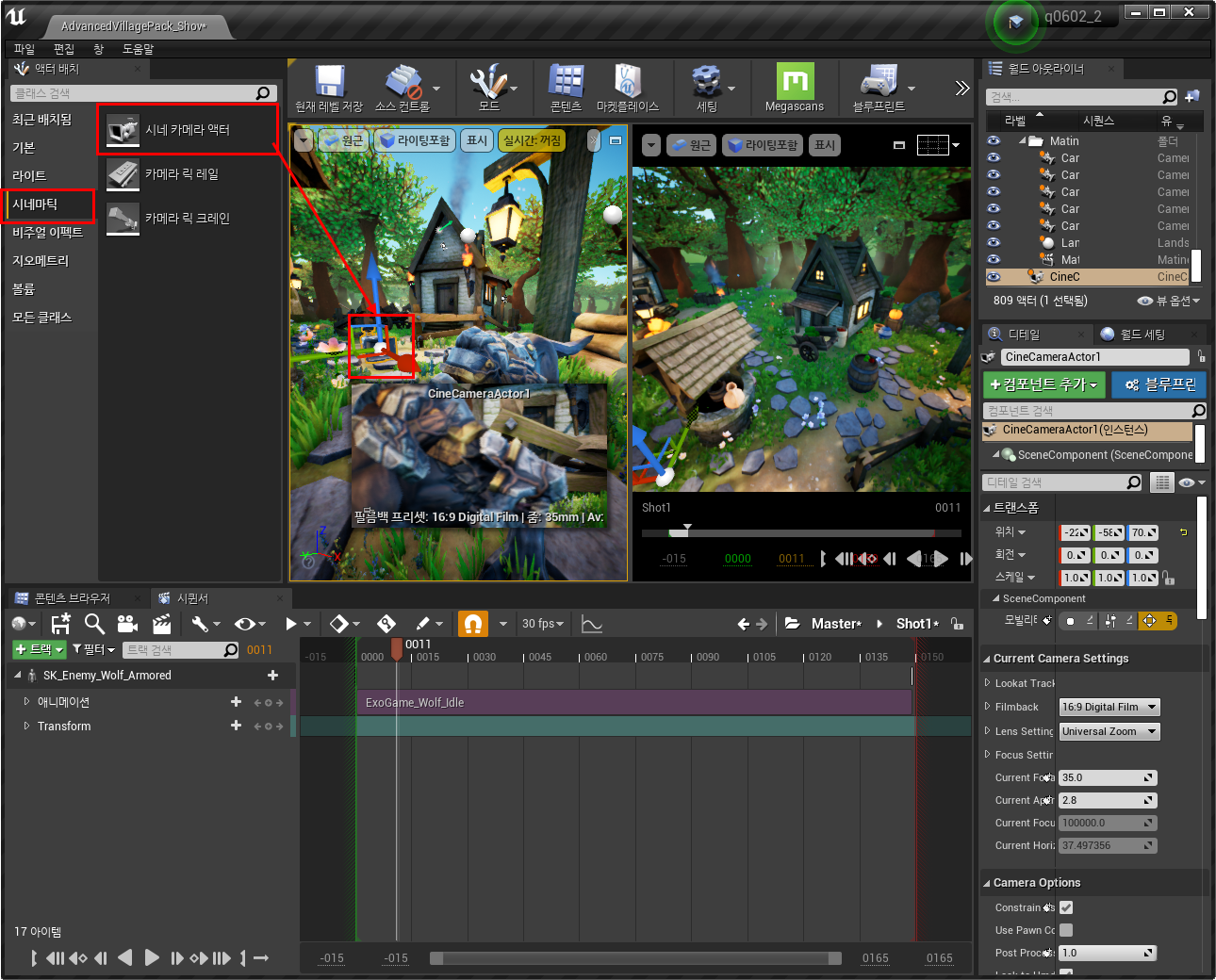Image resolution: width=1216 pixels, height=980 pixels.
Task: Switch to the 콘텐츠 브라우저 tab
Action: click(x=72, y=598)
